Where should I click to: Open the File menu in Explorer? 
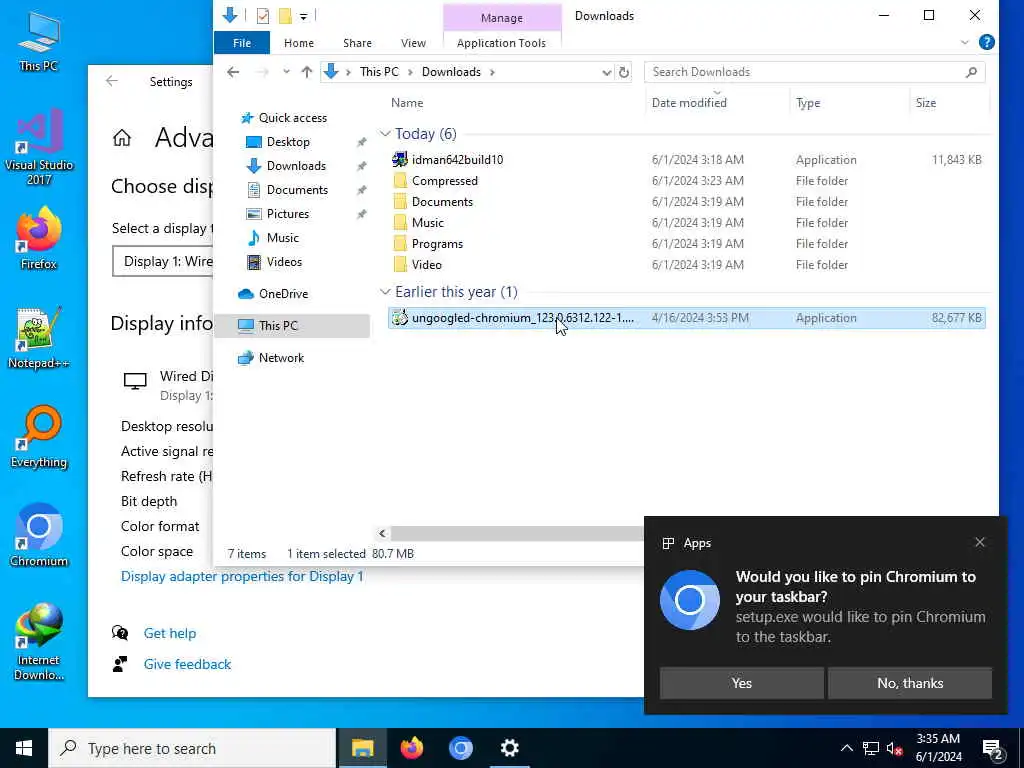click(x=242, y=43)
